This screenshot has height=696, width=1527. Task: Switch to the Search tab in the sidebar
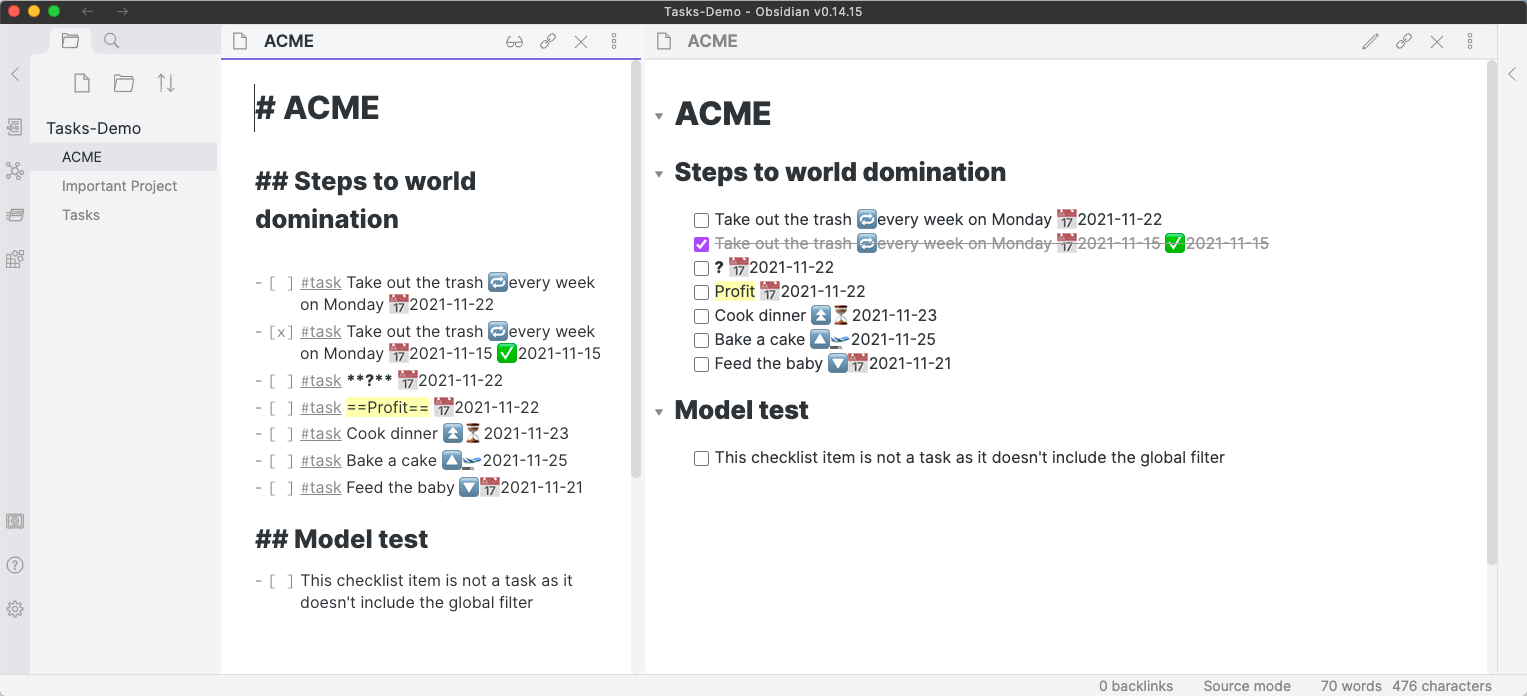click(x=110, y=40)
